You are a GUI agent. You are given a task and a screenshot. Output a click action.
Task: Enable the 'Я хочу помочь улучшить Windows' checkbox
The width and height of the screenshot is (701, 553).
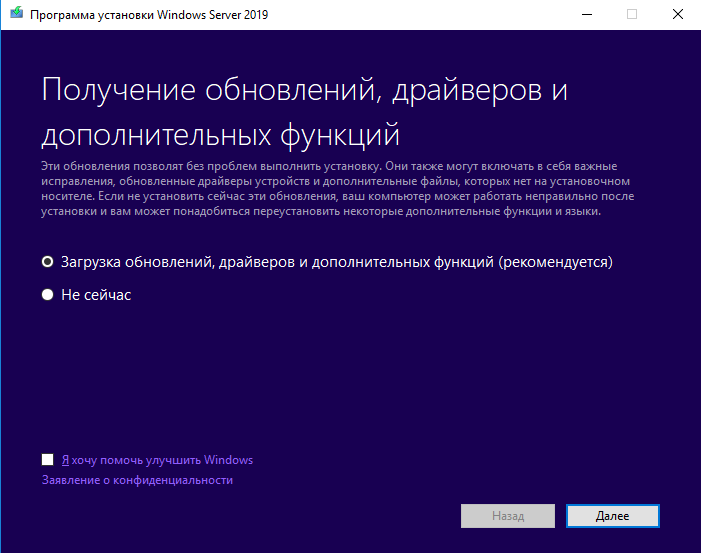48,460
